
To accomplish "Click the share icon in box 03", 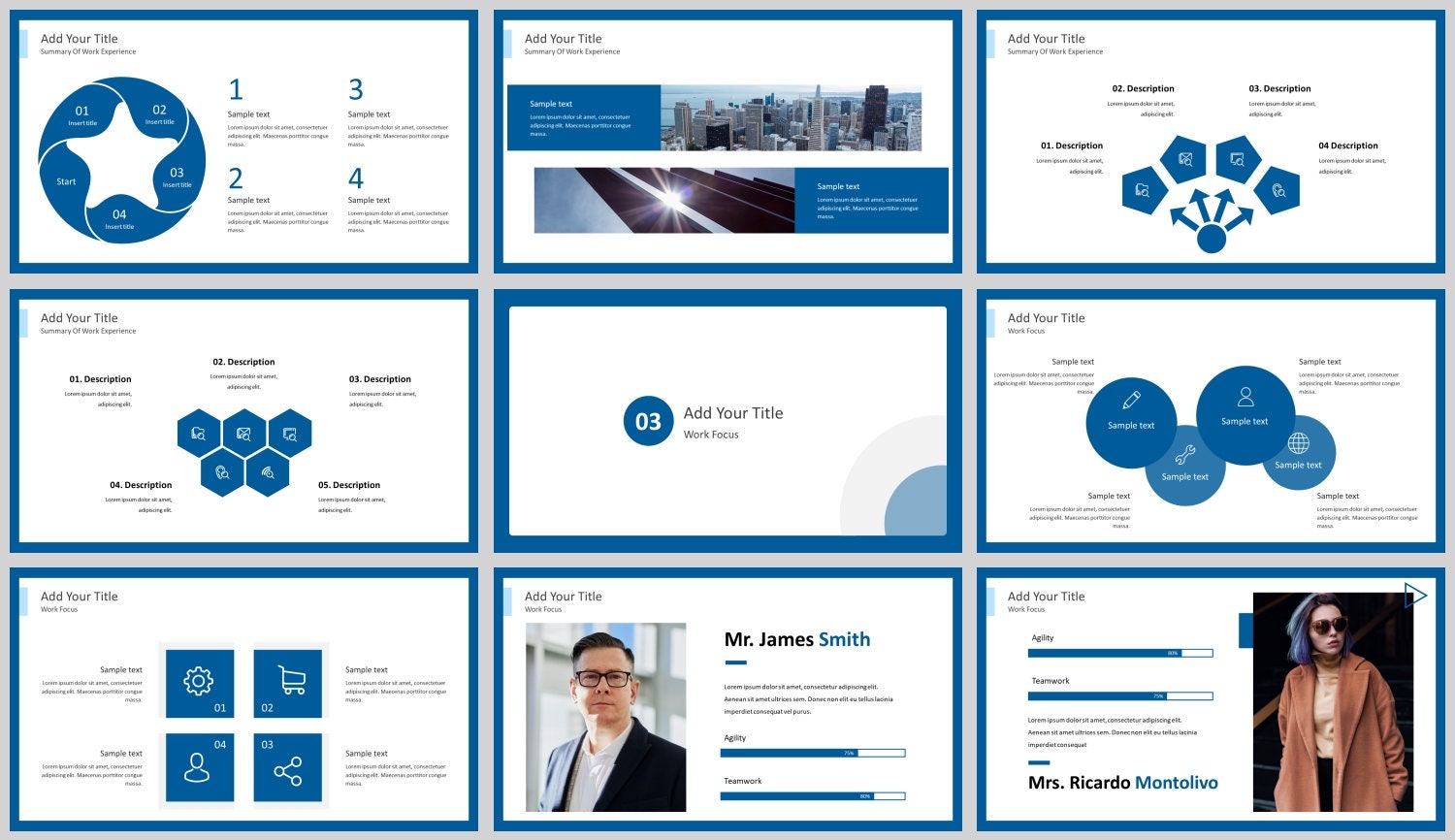I will point(288,767).
